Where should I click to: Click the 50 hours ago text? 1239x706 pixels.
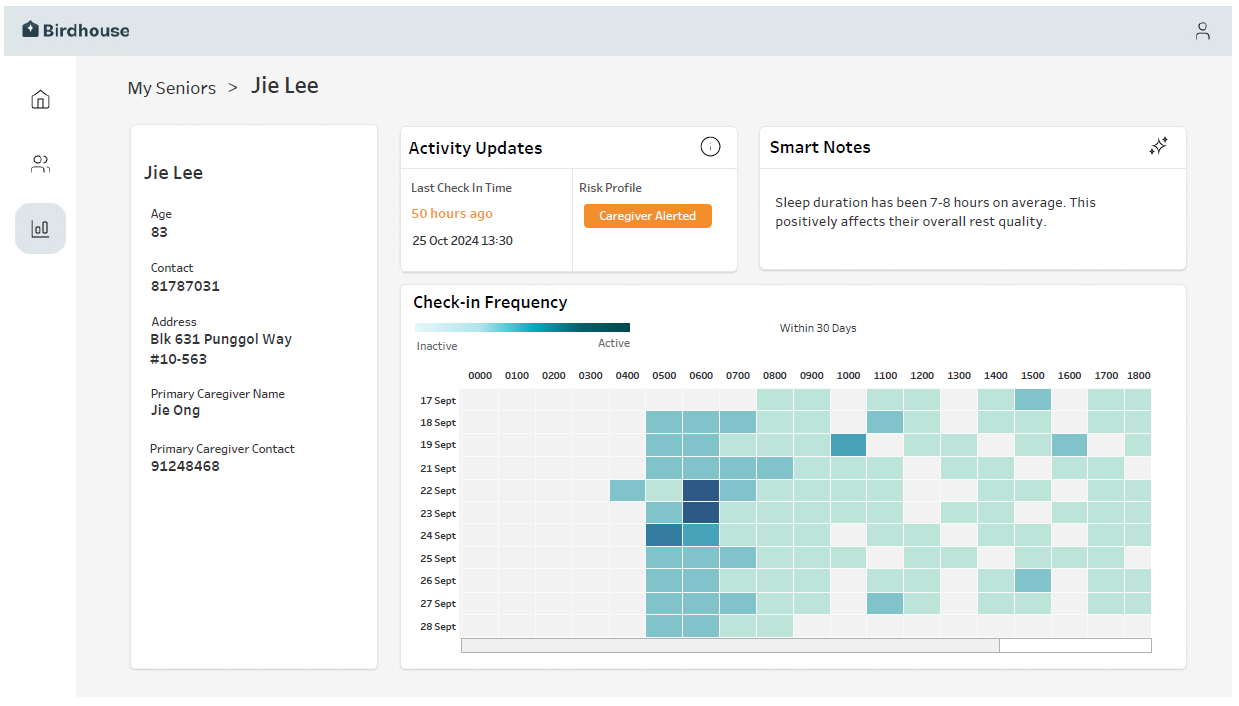point(452,214)
